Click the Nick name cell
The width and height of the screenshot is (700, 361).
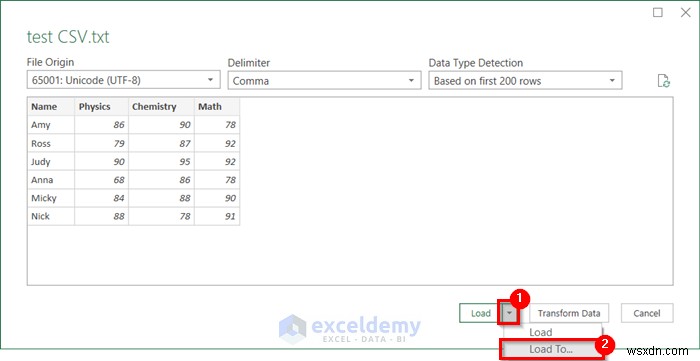[51, 216]
